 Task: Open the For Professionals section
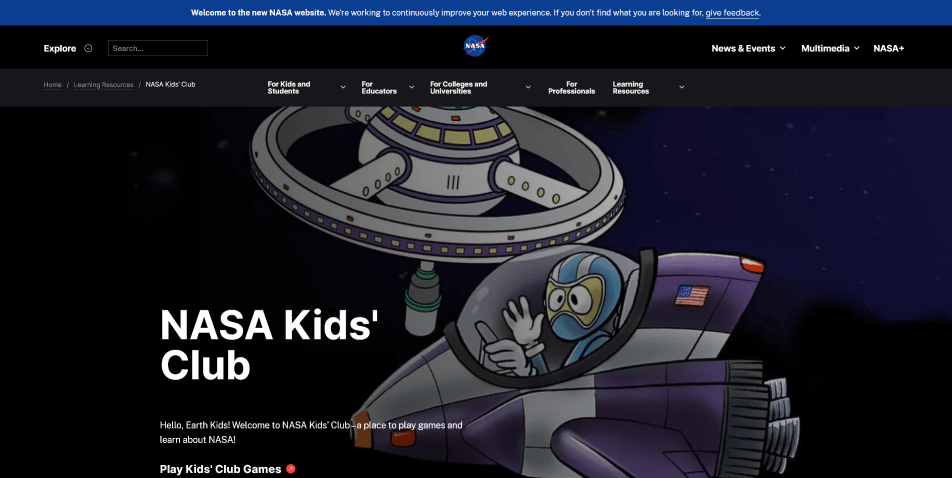[x=571, y=87]
